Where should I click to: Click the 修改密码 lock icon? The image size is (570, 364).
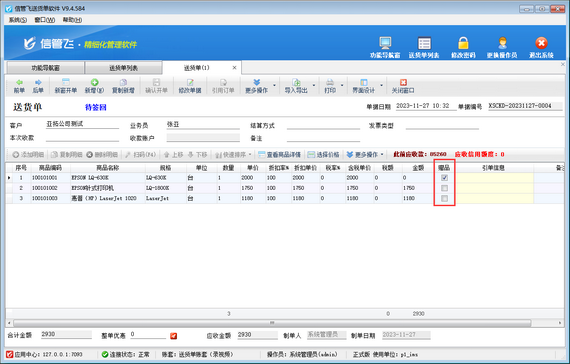point(463,43)
